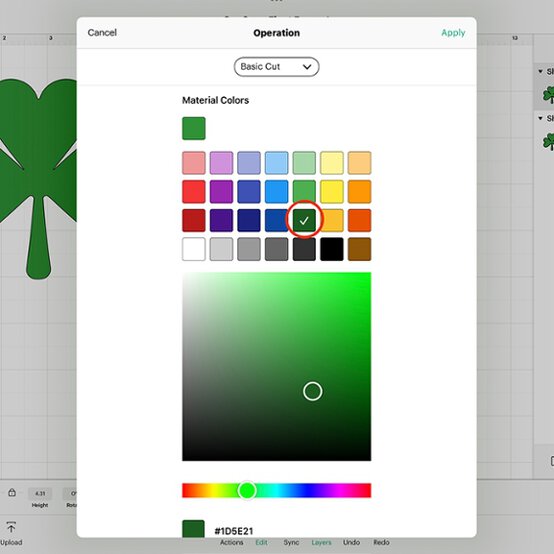Open the Actions bottom tab
The image size is (554, 554).
point(231,542)
